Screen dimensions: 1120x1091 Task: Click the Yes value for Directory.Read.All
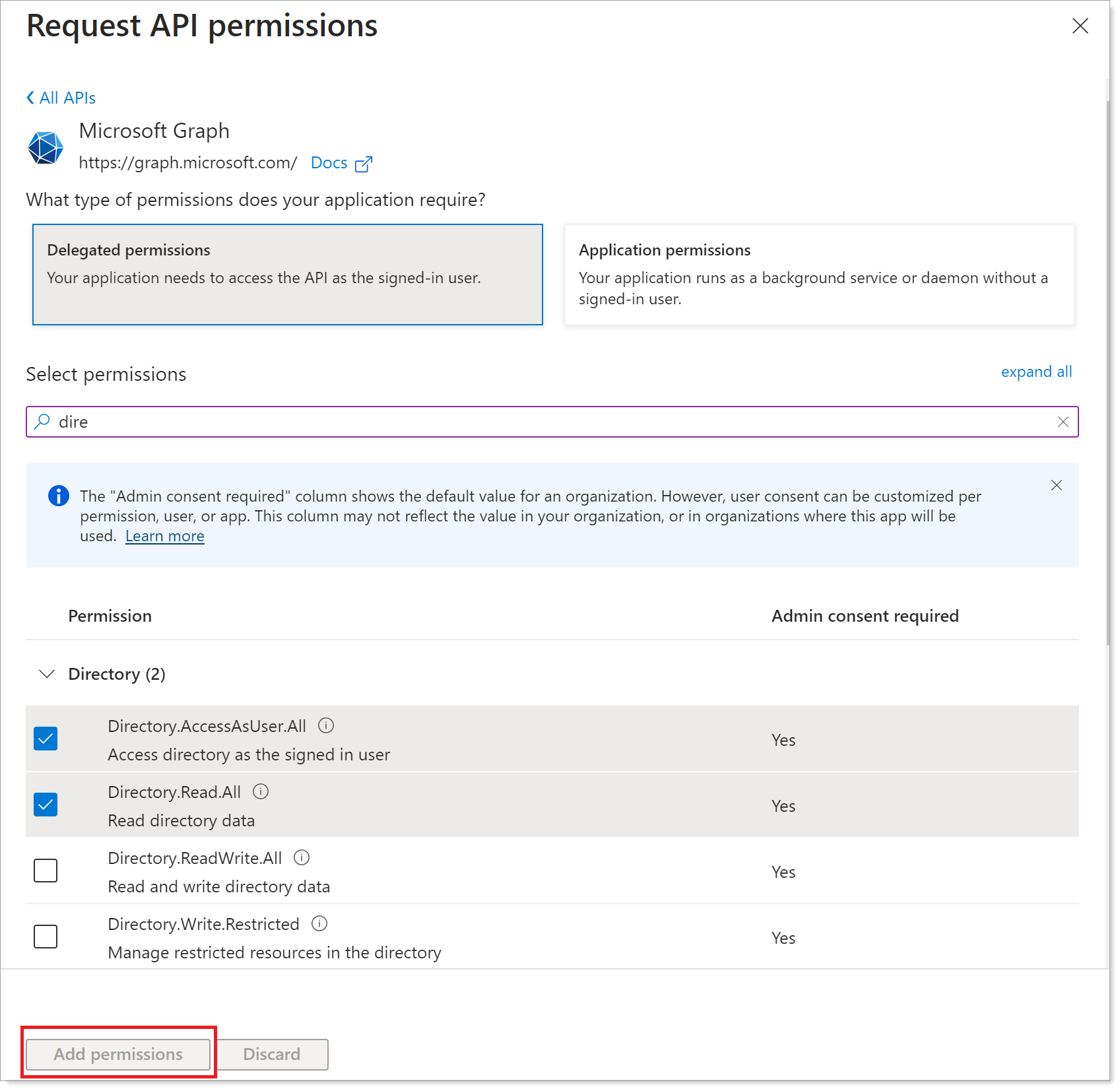click(x=783, y=806)
